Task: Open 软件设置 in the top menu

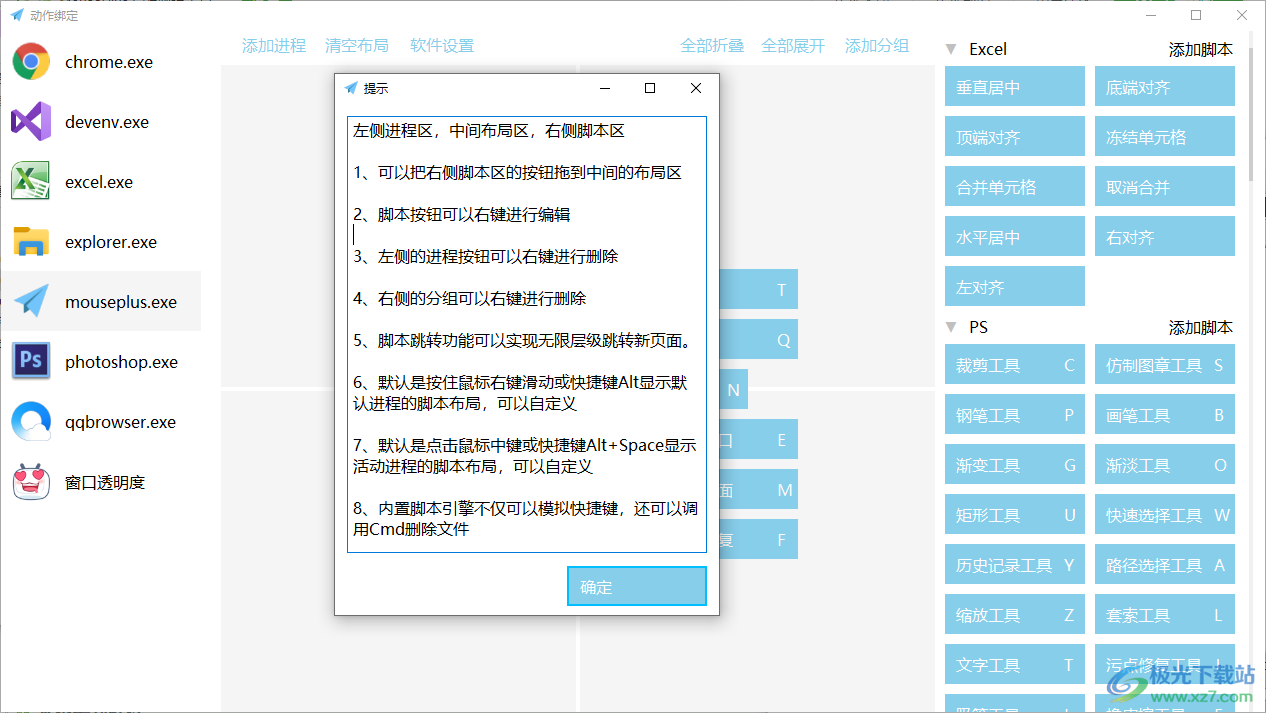Action: [x=442, y=46]
